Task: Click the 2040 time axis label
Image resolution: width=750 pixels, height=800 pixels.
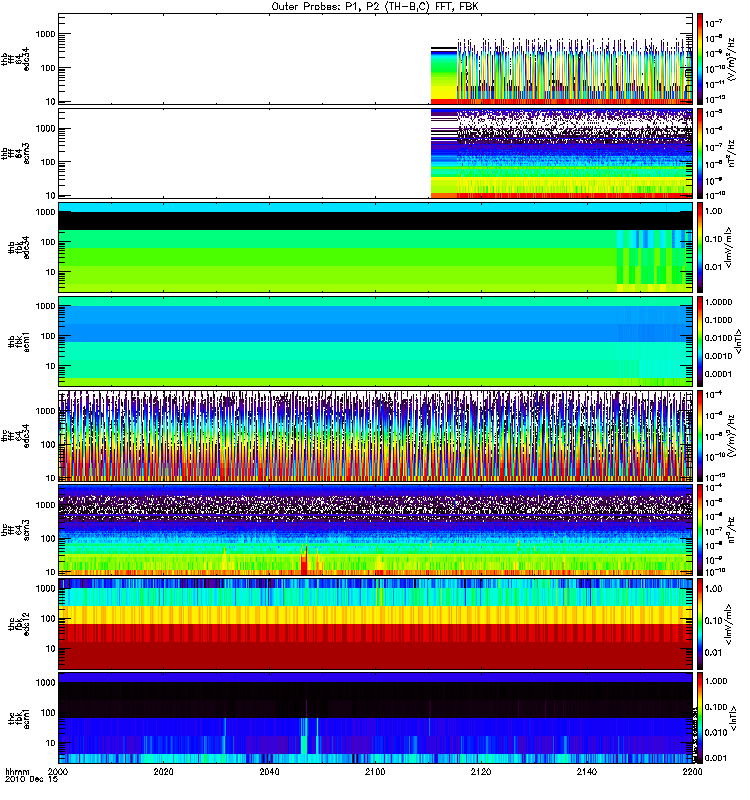Action: [269, 771]
